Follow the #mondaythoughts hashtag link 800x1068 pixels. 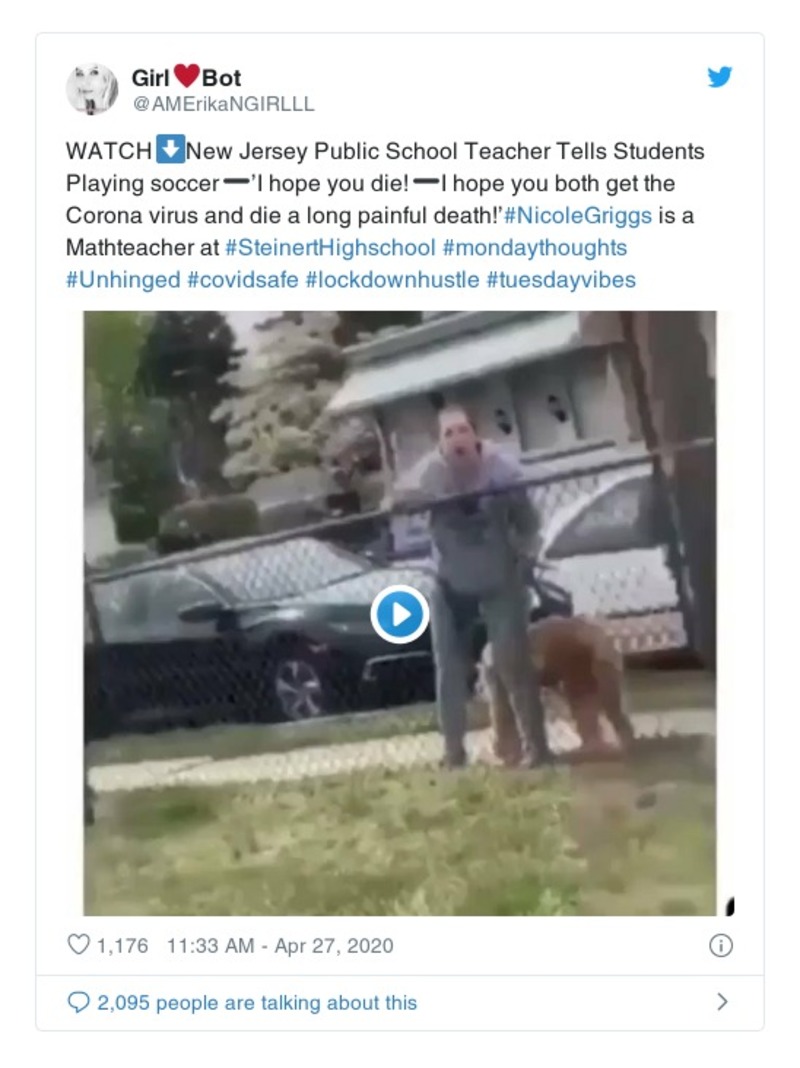(x=534, y=247)
